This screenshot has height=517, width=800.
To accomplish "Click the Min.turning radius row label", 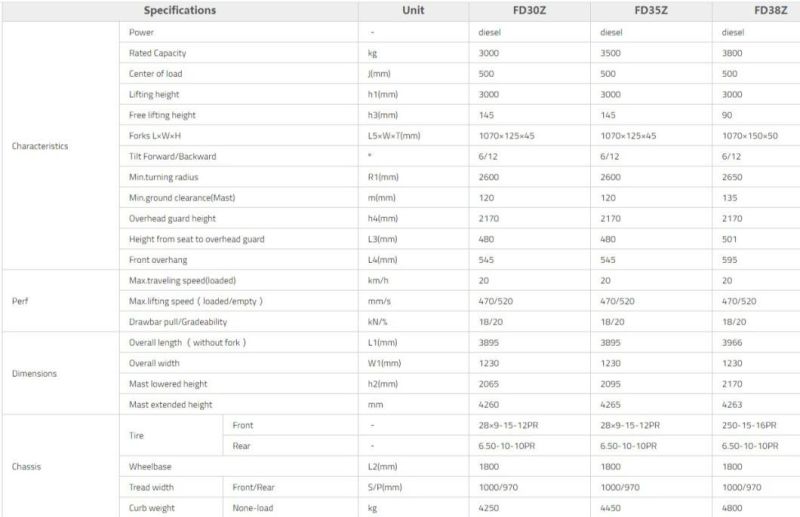I will click(163, 177).
